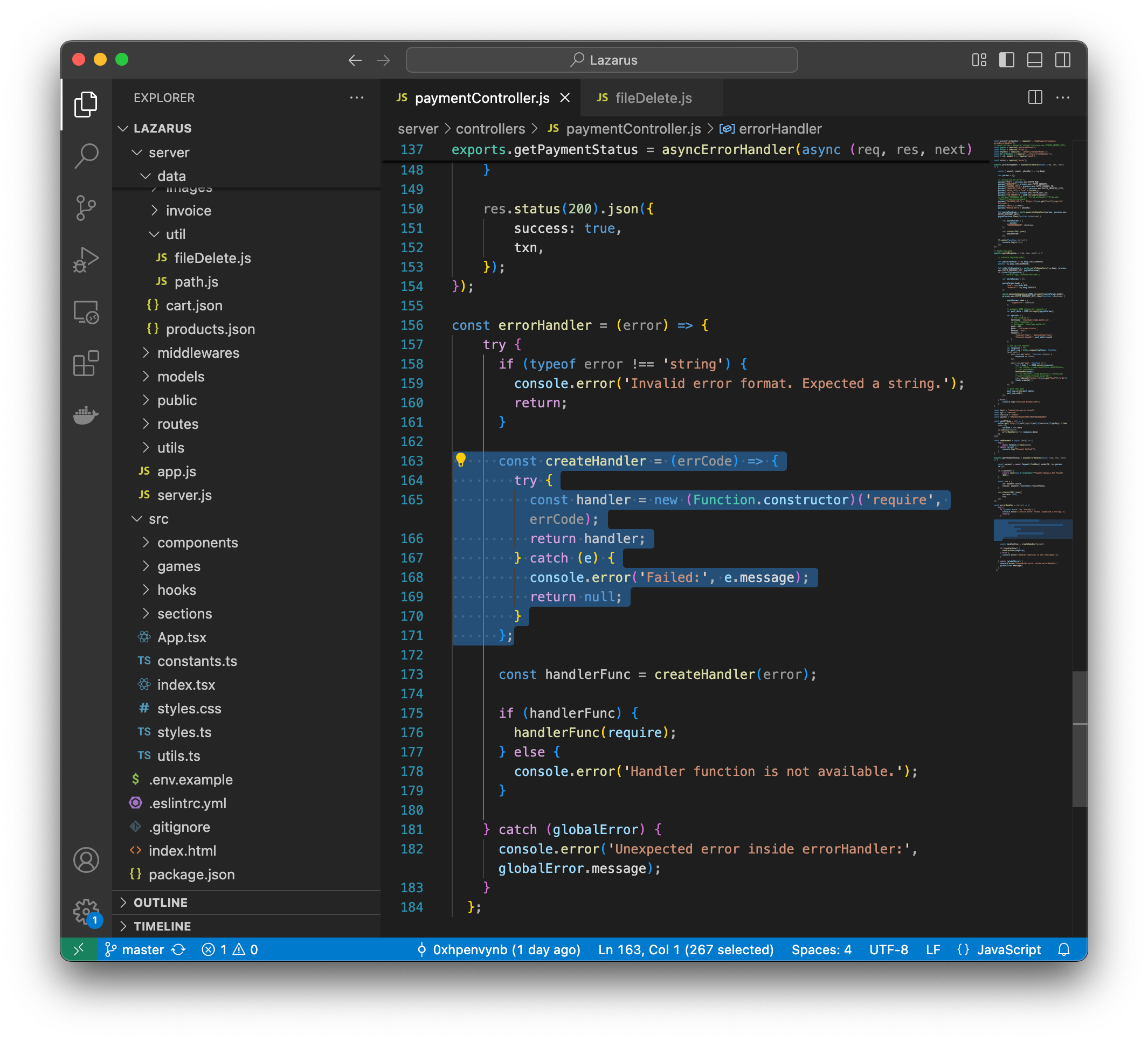This screenshot has width=1148, height=1041.
Task: Open products.json file
Action: click(x=246, y=329)
